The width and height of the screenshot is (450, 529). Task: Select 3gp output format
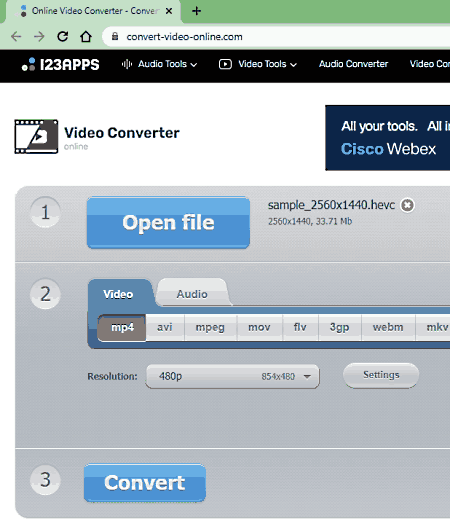[x=339, y=327]
